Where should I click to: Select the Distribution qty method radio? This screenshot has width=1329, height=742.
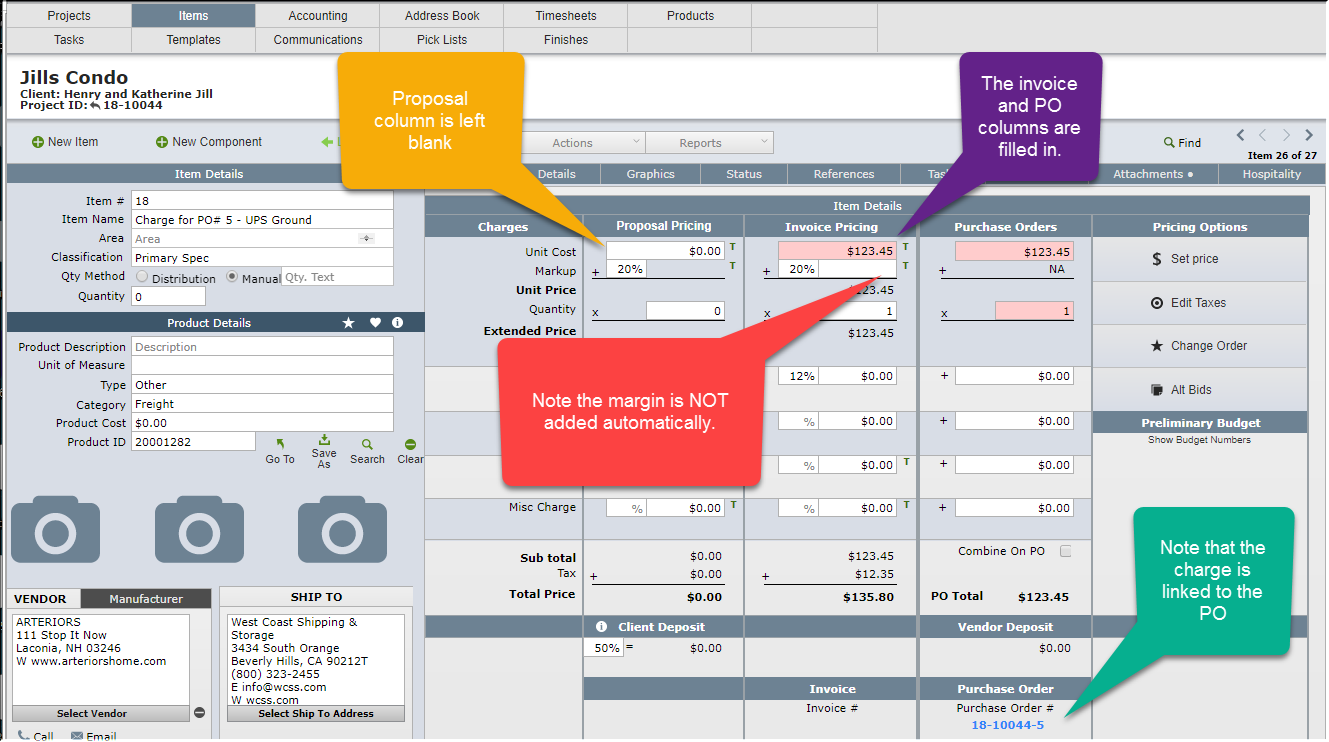(142, 277)
